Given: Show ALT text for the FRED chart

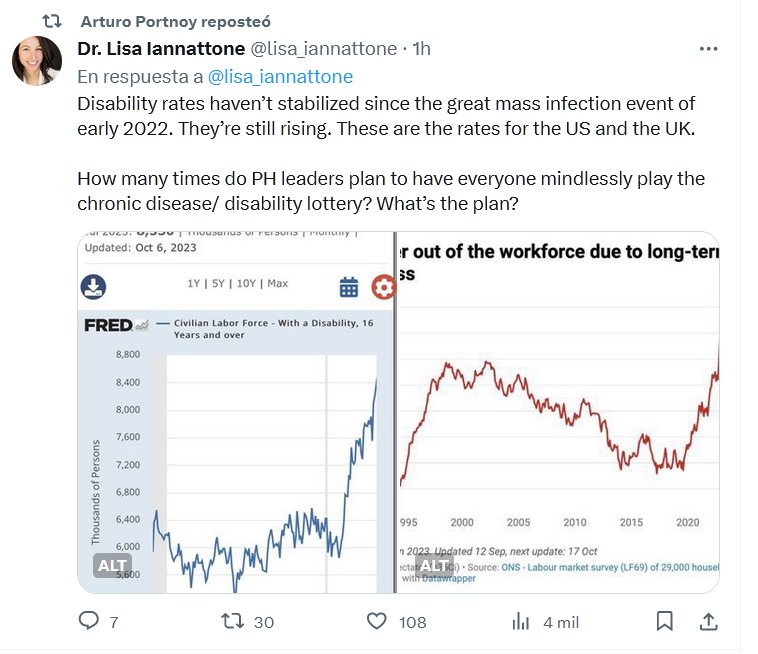Looking at the screenshot, I should 112,565.
